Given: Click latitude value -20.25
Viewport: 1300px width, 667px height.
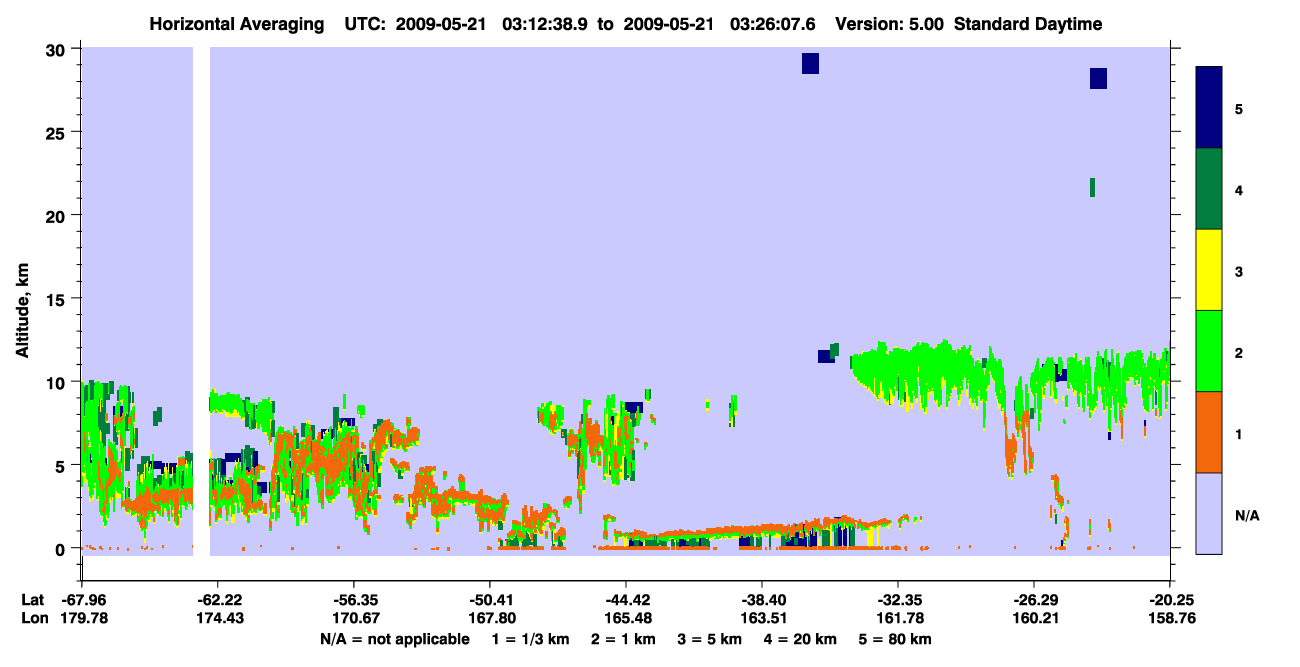Looking at the screenshot, I should (1170, 599).
